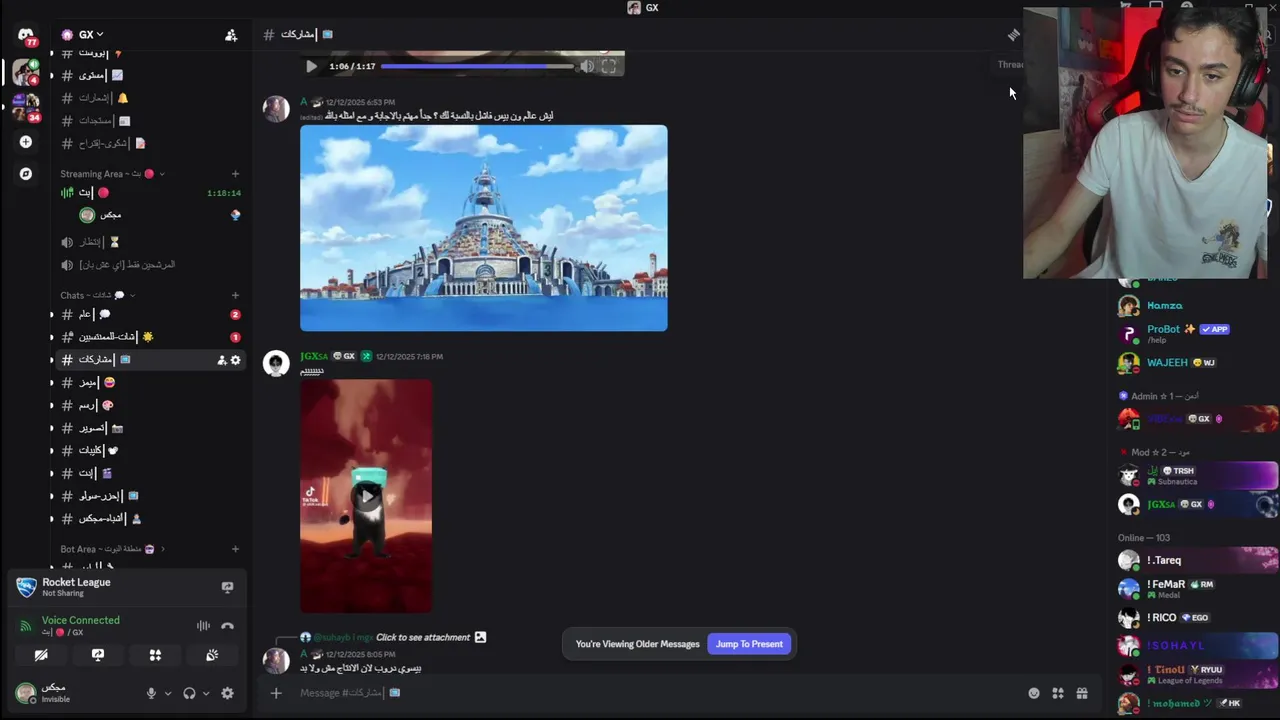1280x720 pixels.
Task: Open headphone output options chevron
Action: [x=206, y=693]
